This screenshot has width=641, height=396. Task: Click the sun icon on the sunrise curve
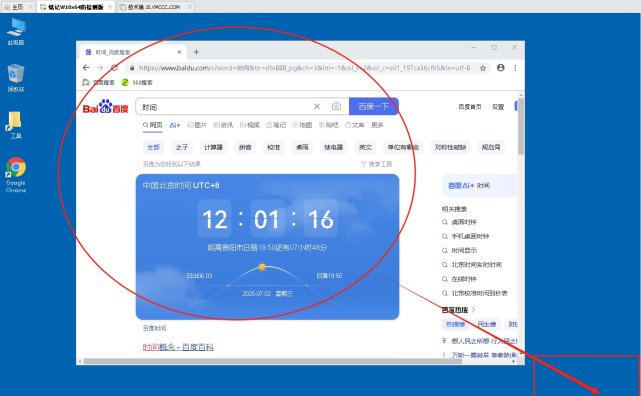point(262,267)
